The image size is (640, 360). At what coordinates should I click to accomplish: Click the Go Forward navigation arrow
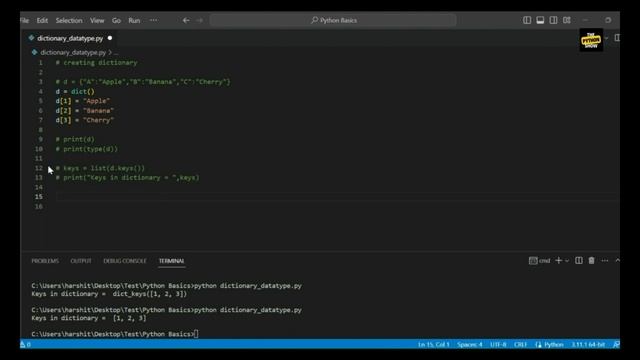[199, 20]
